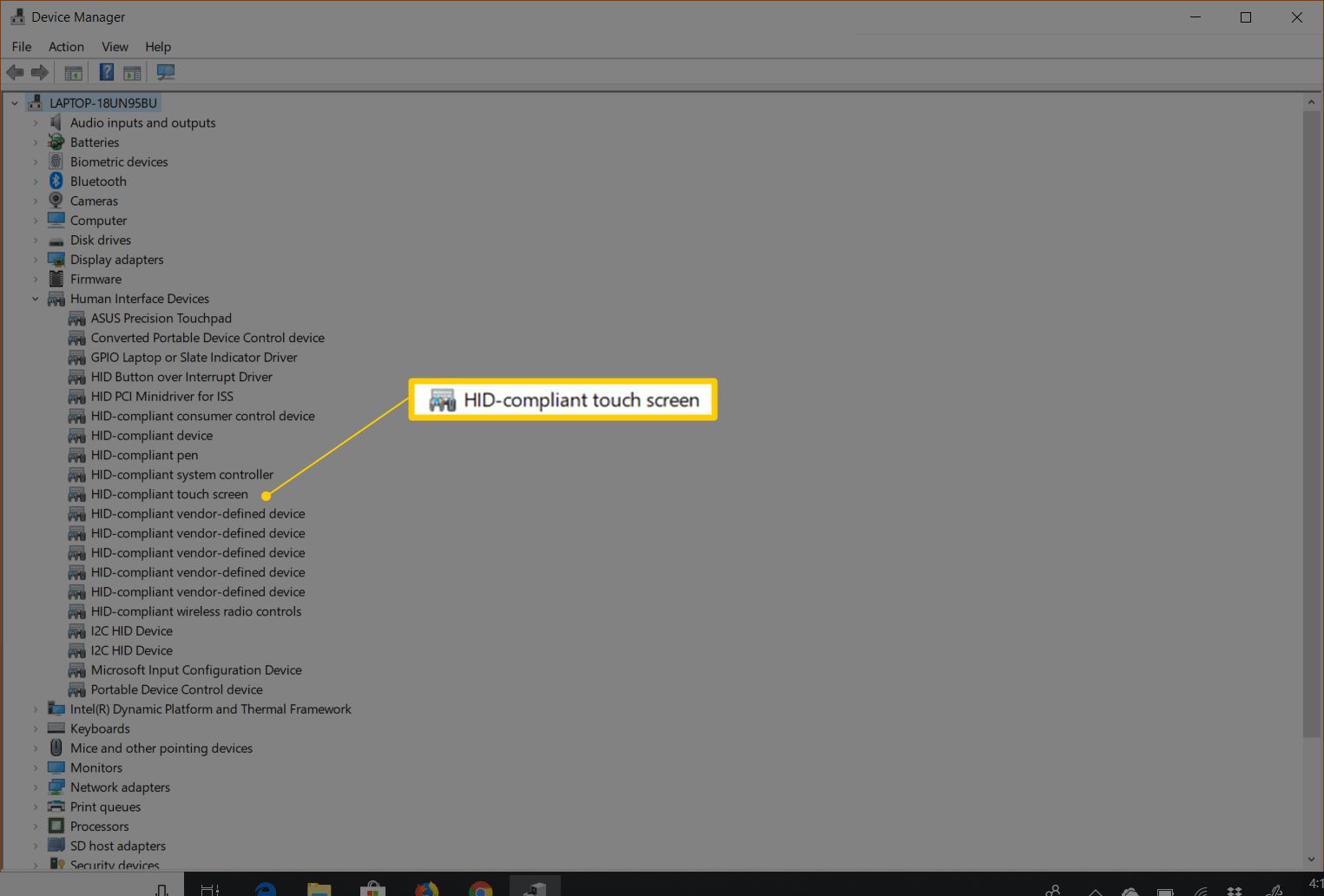Expand the Display adapters category
Screen dimensions: 1324x896
click(x=36, y=260)
